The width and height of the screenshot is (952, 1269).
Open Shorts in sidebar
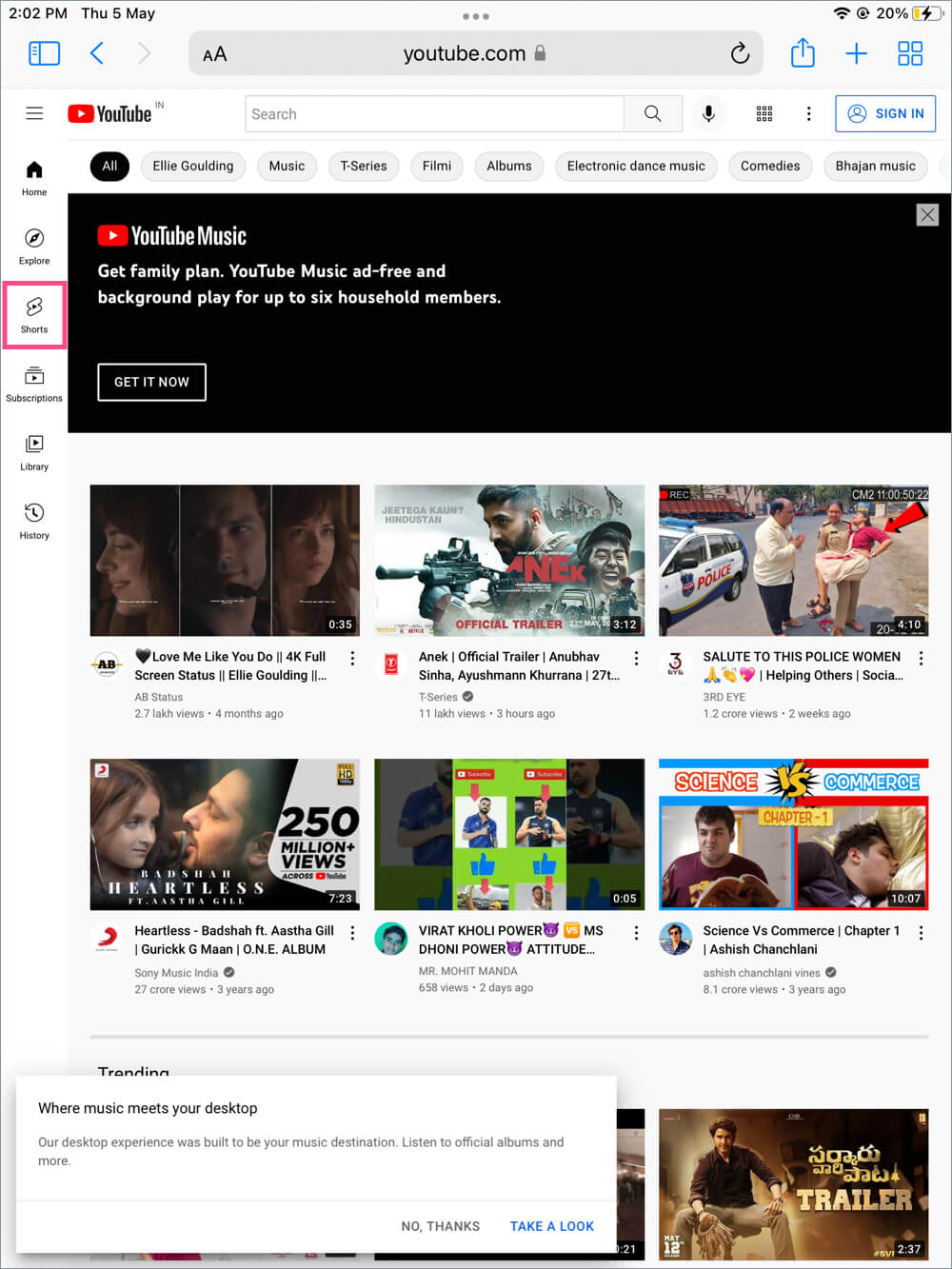(34, 315)
